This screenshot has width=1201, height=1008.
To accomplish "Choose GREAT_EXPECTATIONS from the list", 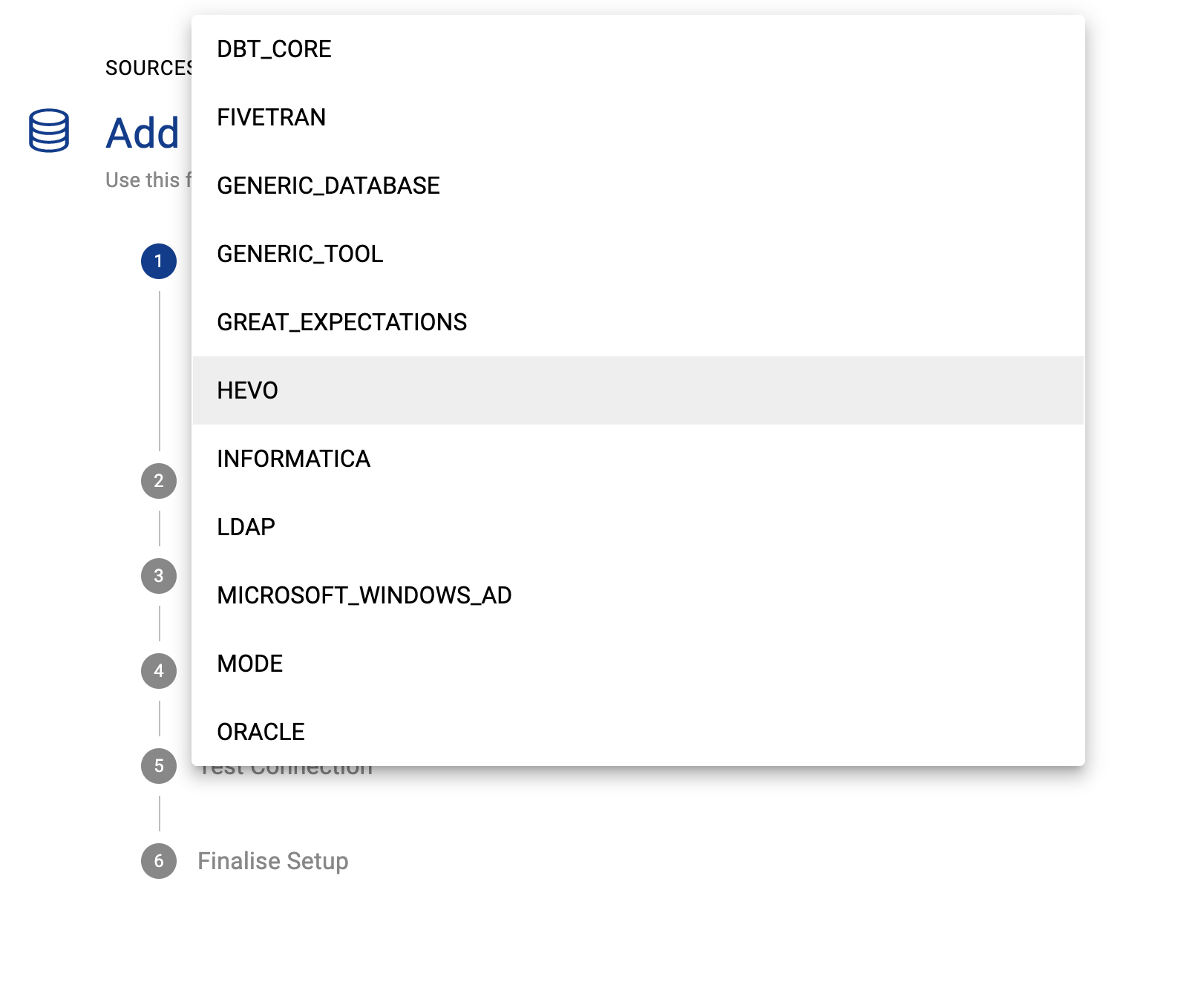I will pos(341,322).
